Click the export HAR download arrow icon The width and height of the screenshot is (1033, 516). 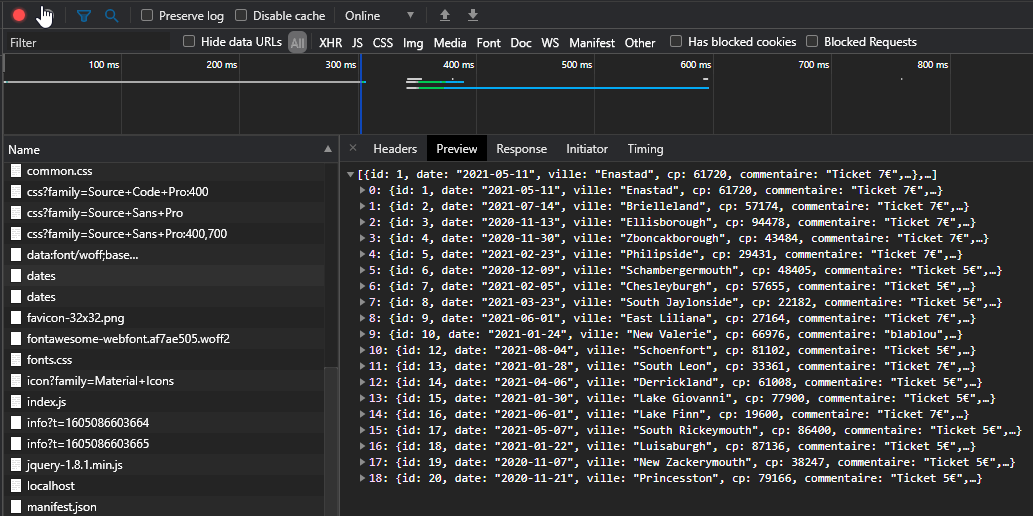pos(473,16)
